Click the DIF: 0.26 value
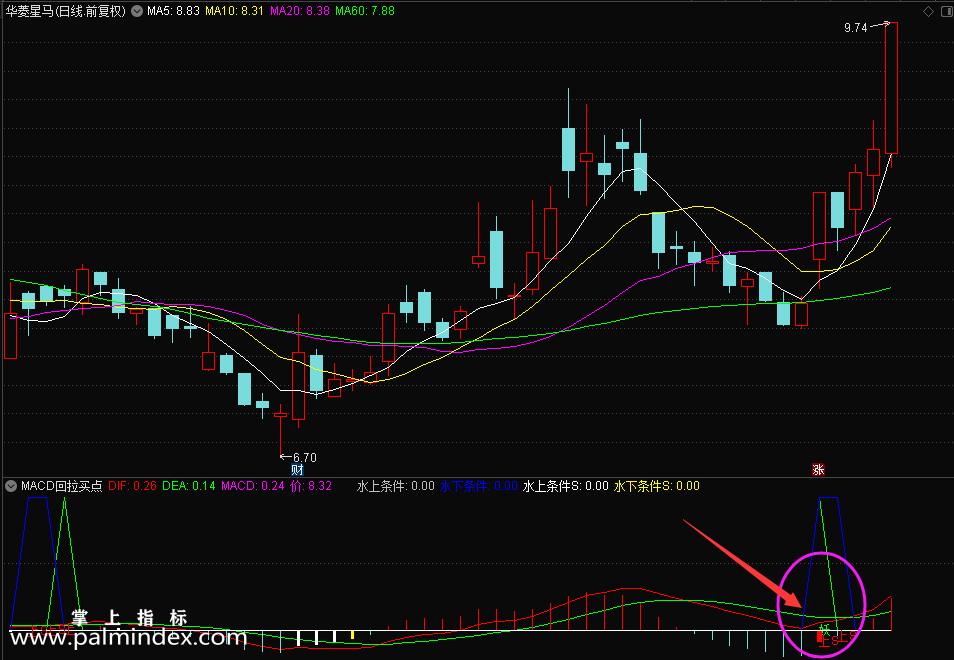 point(133,486)
